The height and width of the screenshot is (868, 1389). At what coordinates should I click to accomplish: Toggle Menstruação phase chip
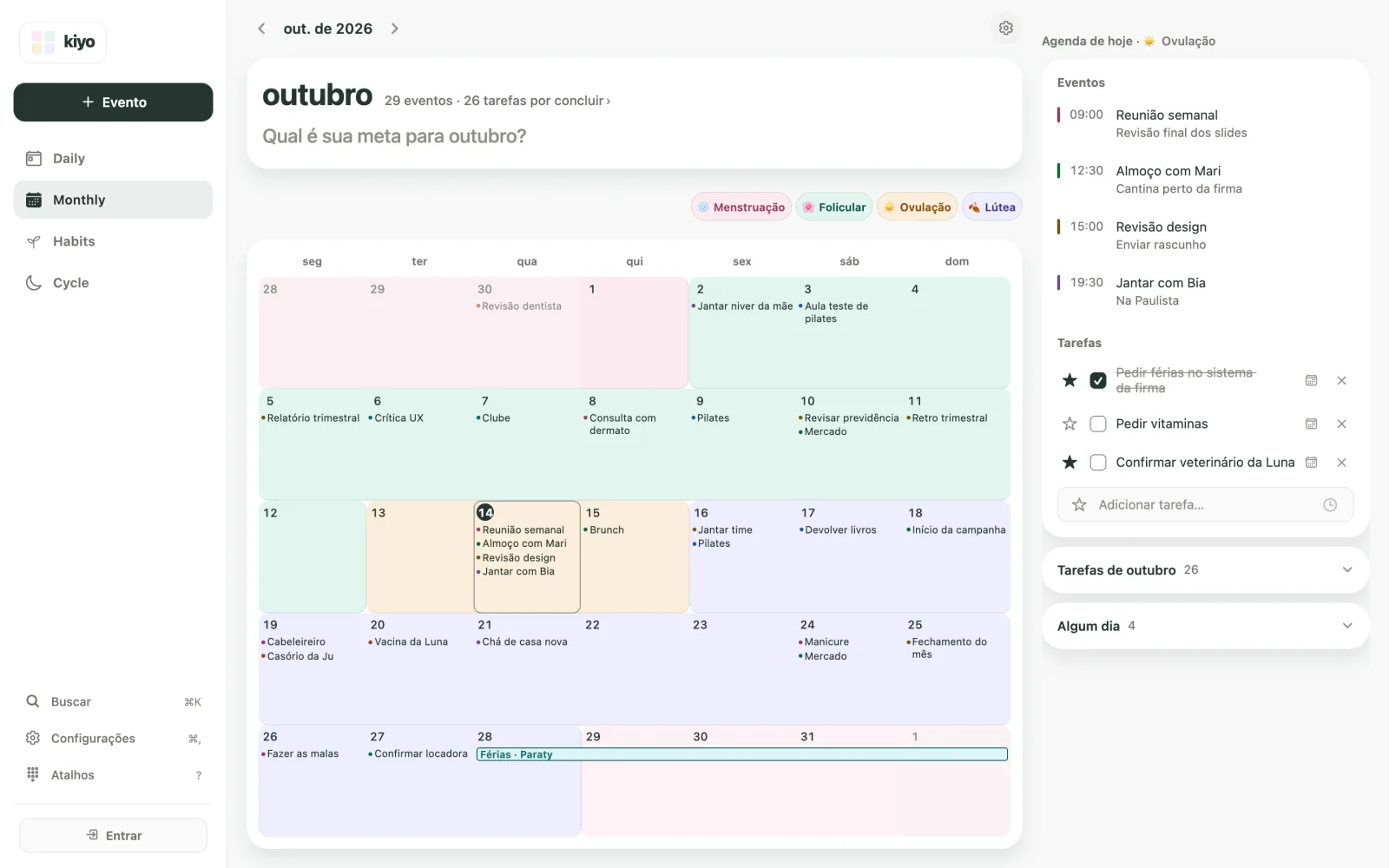coord(741,207)
